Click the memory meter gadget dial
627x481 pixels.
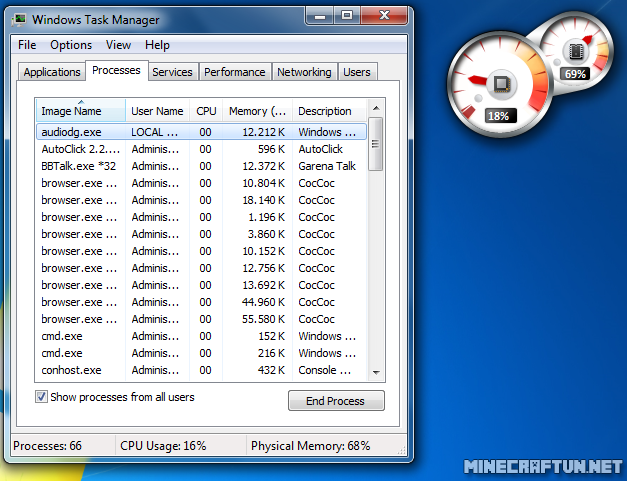pos(576,51)
